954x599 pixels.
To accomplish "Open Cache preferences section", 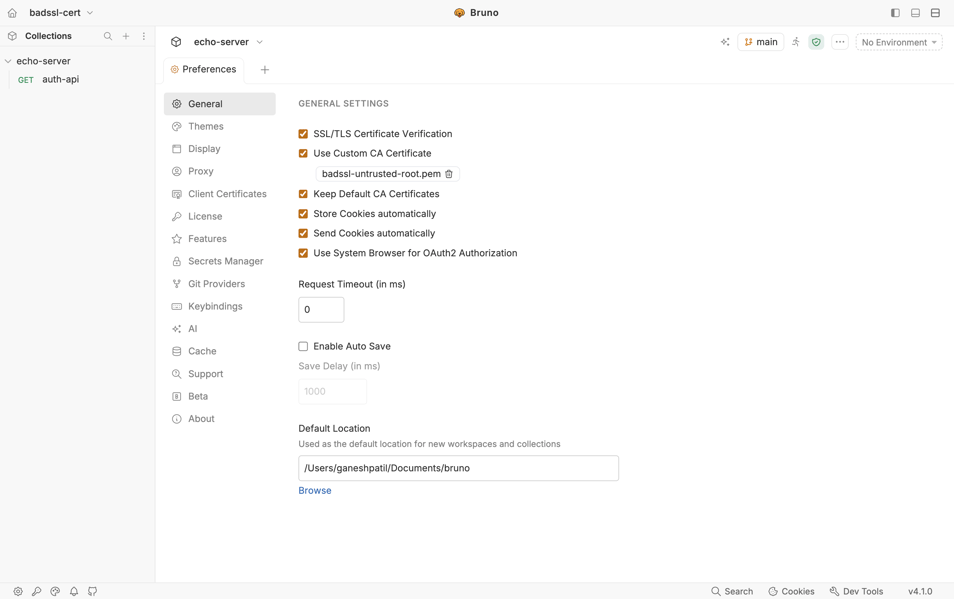I will 220,351.
